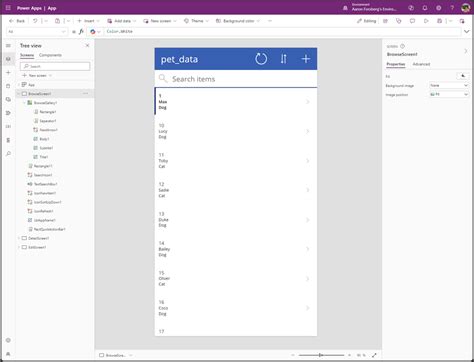
Task: Click the sort icon in app header
Action: point(283,59)
